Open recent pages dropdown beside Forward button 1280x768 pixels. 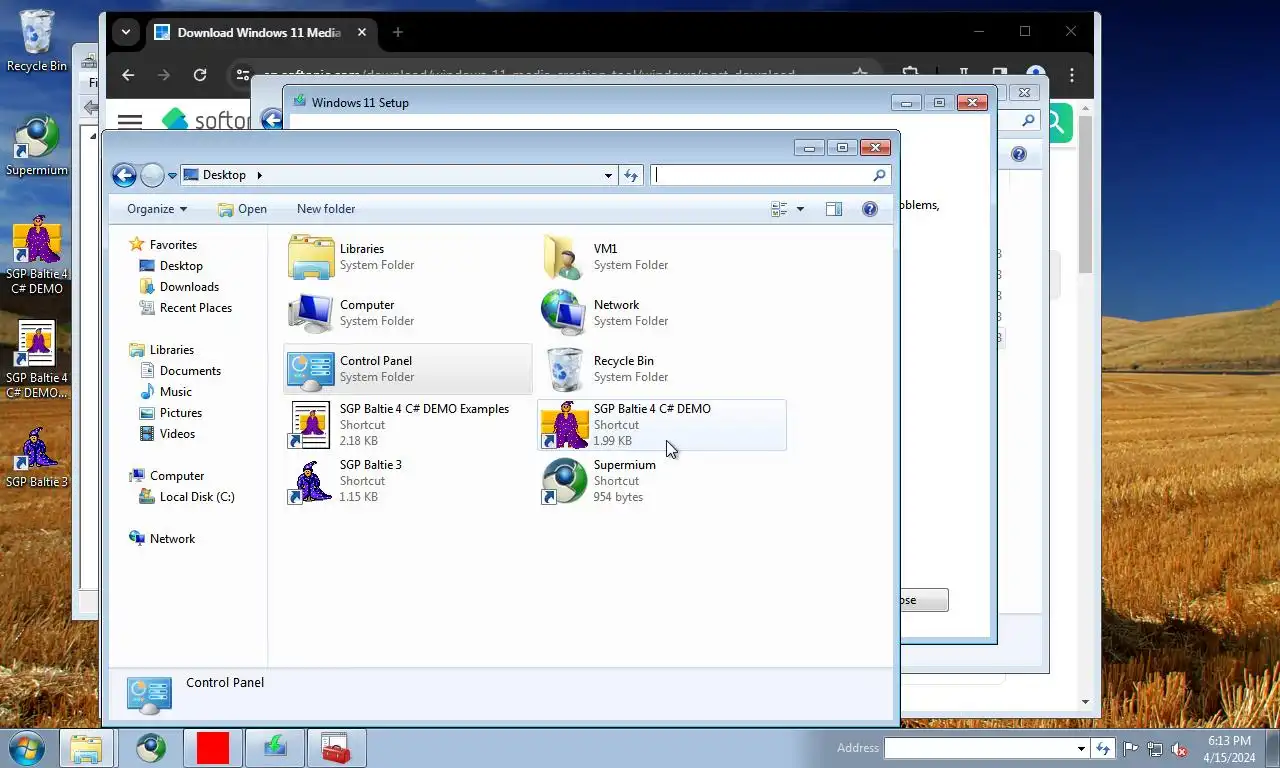coord(172,176)
